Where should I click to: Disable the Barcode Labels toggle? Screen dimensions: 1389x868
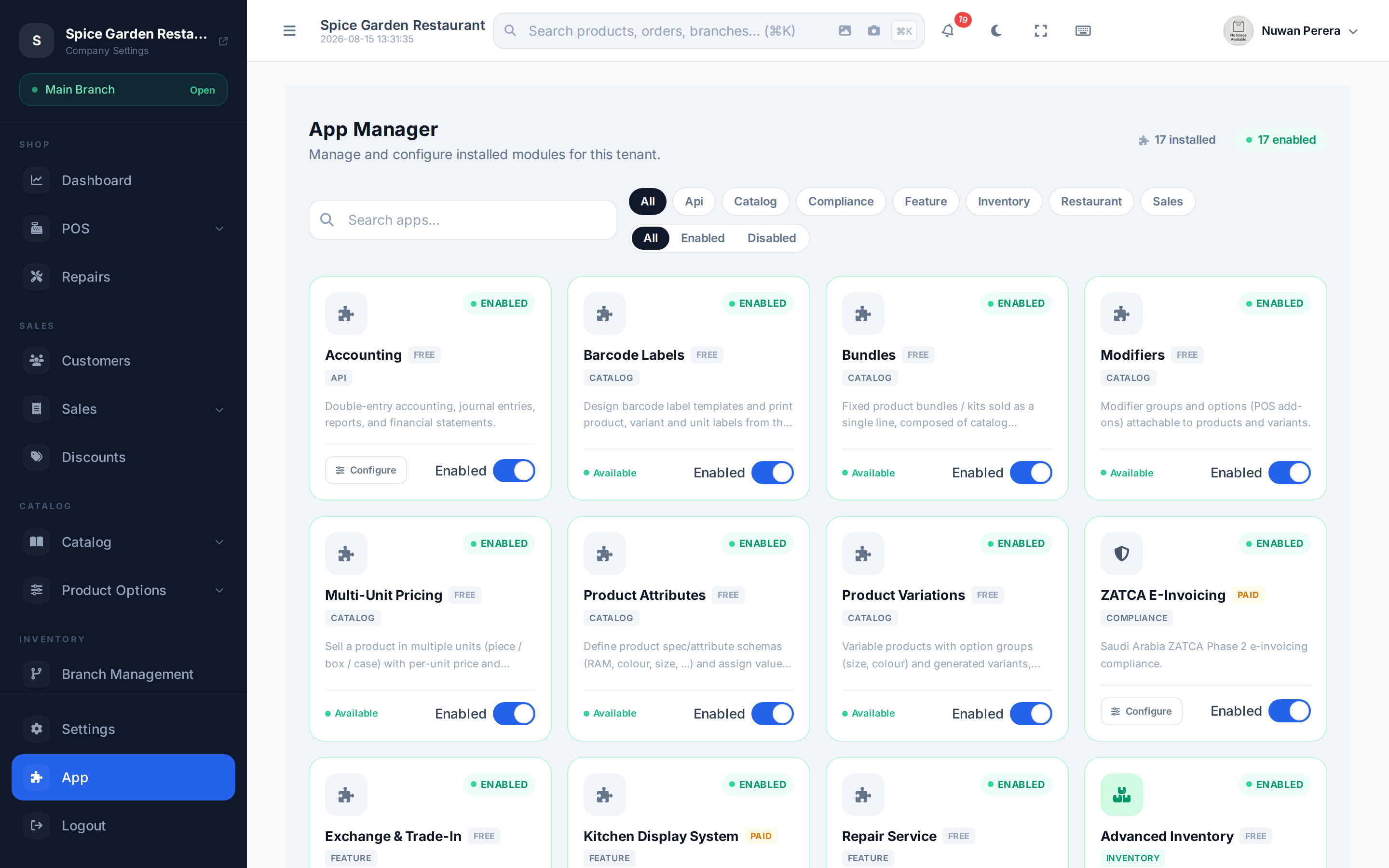772,473
